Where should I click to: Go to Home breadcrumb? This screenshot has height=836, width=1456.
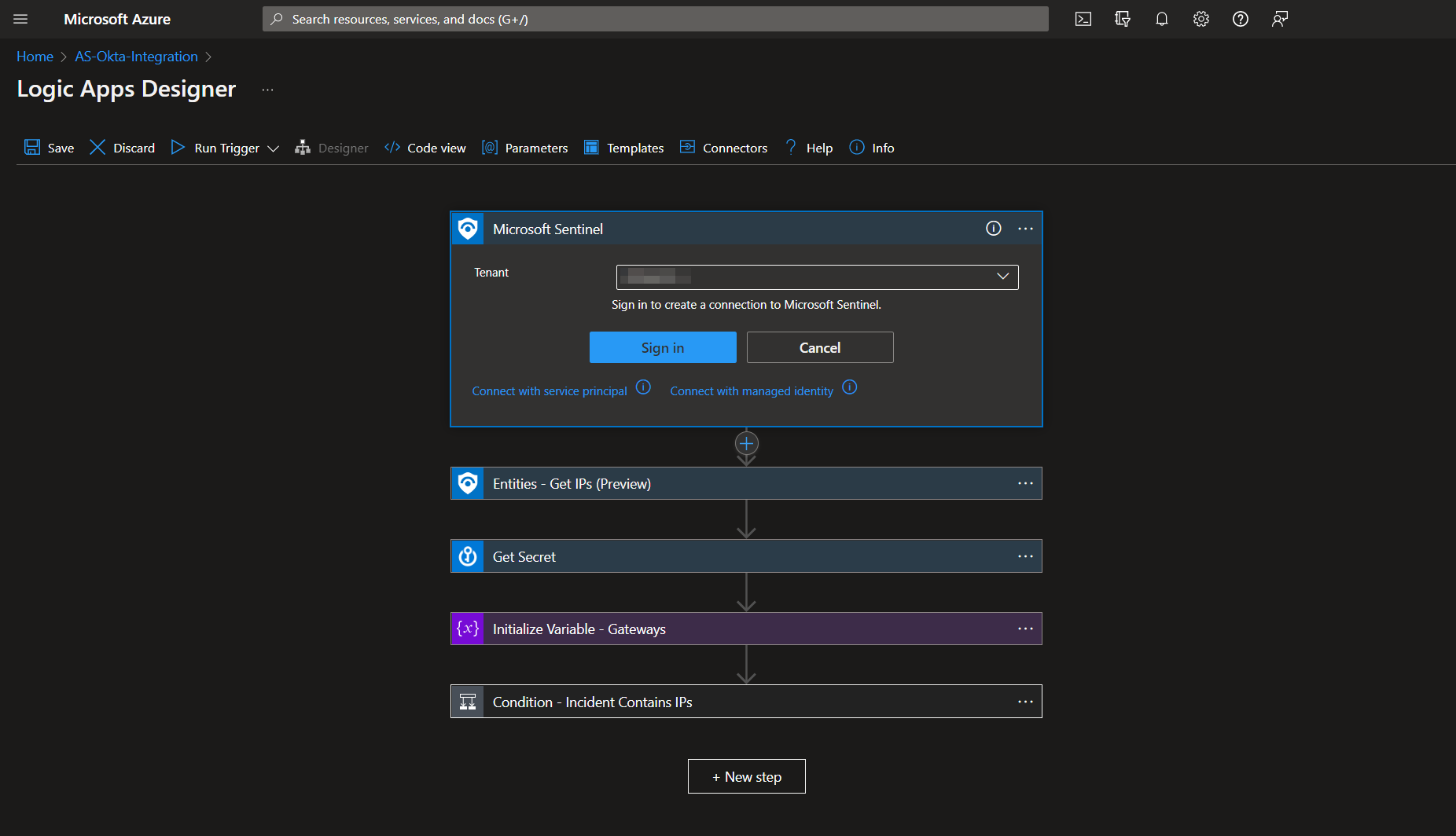(35, 57)
